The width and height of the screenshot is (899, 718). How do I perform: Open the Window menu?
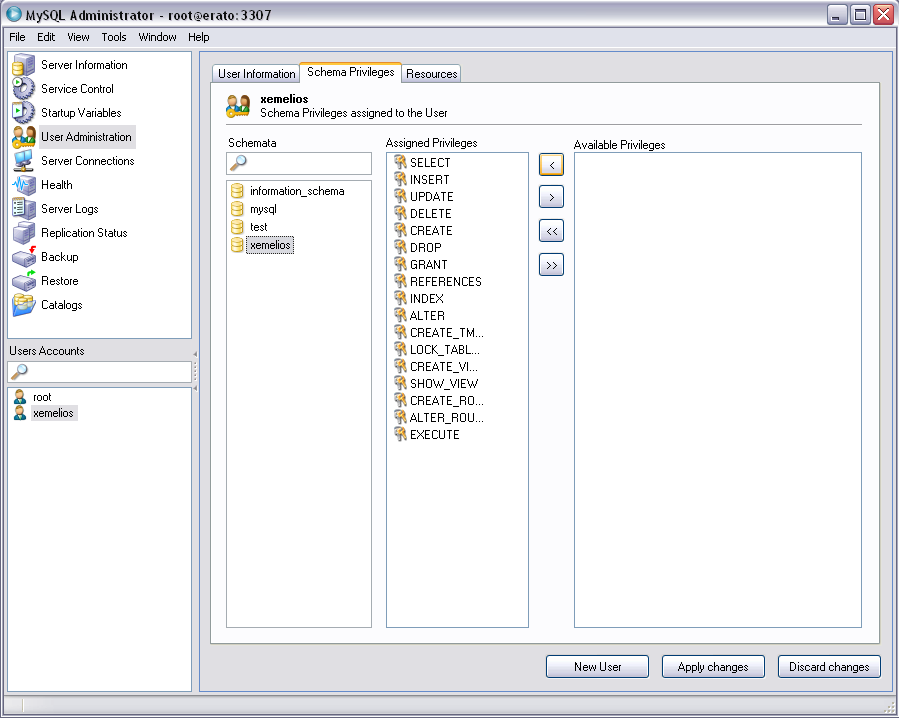[157, 37]
